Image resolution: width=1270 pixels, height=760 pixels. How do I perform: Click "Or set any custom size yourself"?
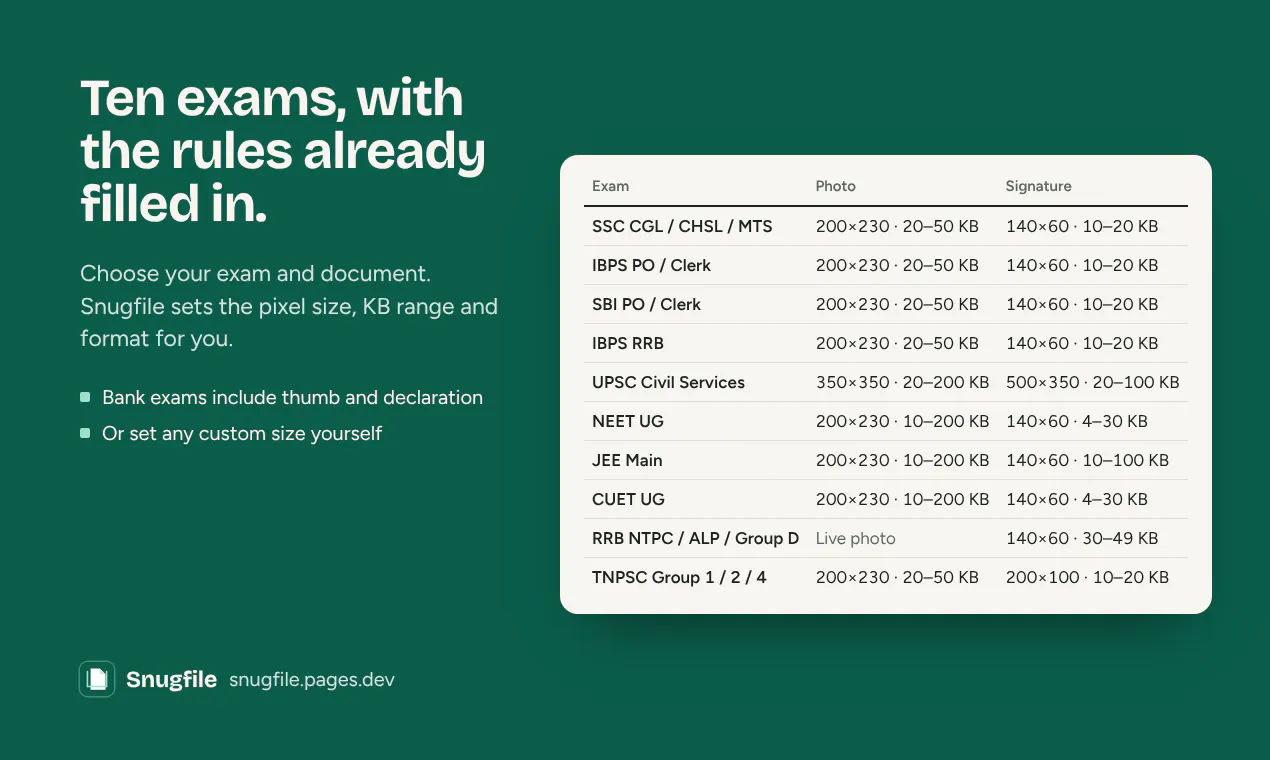[x=242, y=433]
